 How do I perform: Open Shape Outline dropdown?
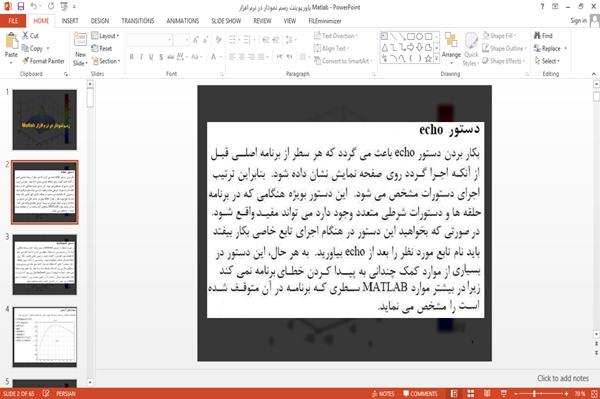click(504, 48)
